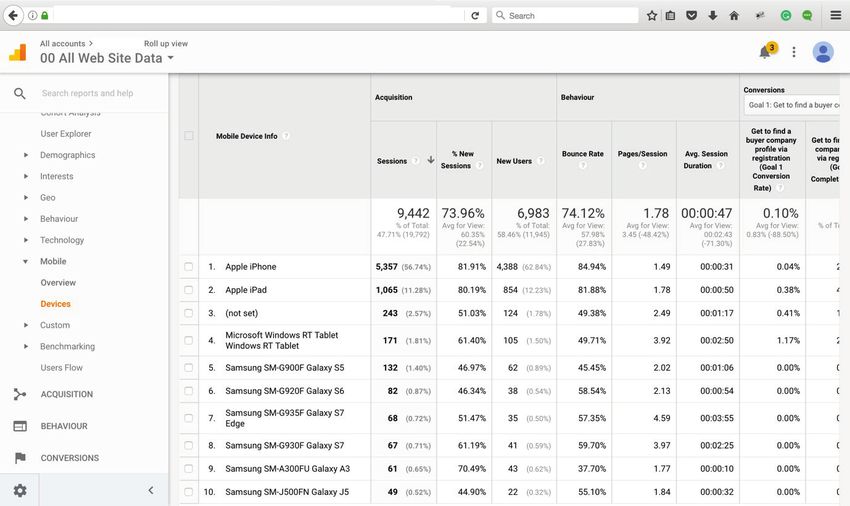Open notifications bell with badge 3
Viewport: 850px width, 506px height.
(x=765, y=52)
